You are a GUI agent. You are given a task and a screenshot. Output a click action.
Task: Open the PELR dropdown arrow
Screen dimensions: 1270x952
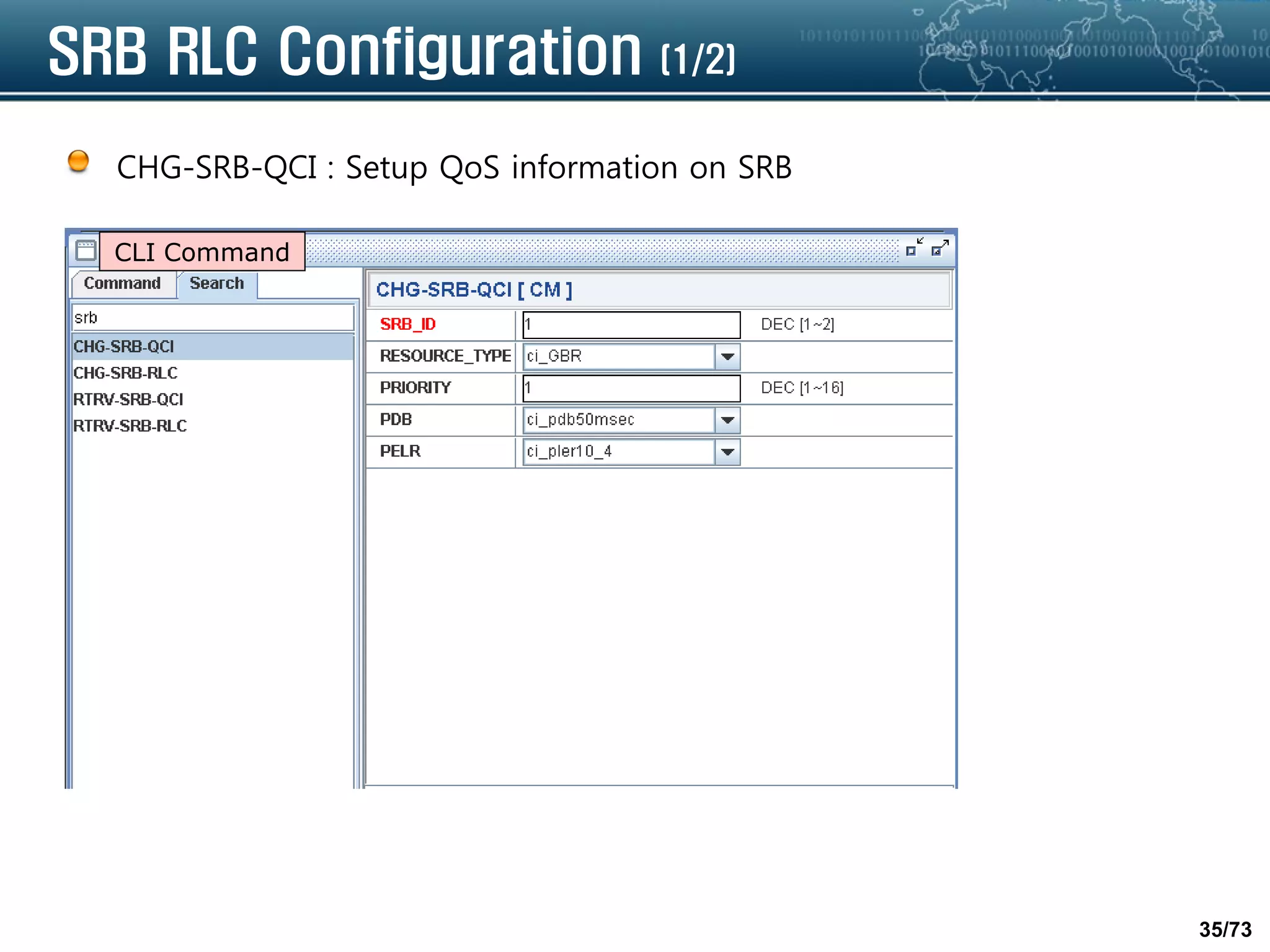click(728, 452)
